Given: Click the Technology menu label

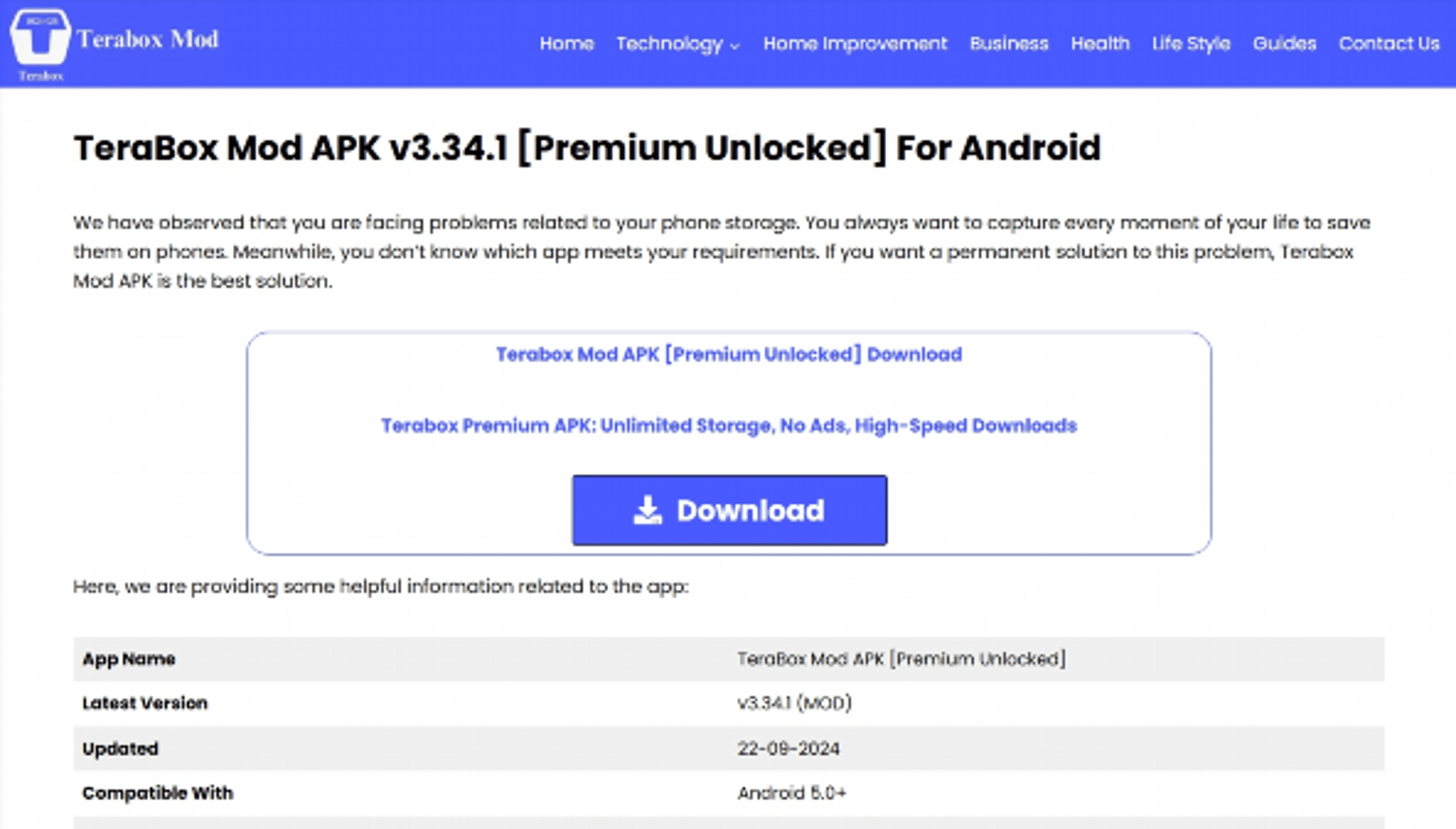Looking at the screenshot, I should (669, 43).
